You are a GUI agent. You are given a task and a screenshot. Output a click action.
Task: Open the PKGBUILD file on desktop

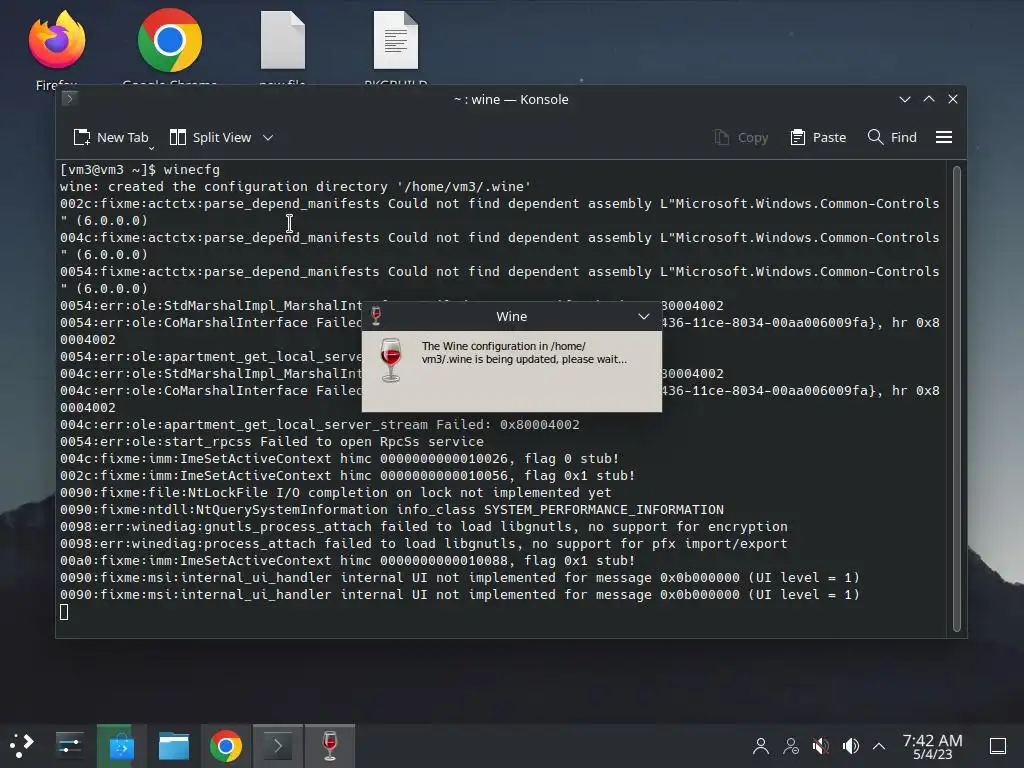pos(396,40)
